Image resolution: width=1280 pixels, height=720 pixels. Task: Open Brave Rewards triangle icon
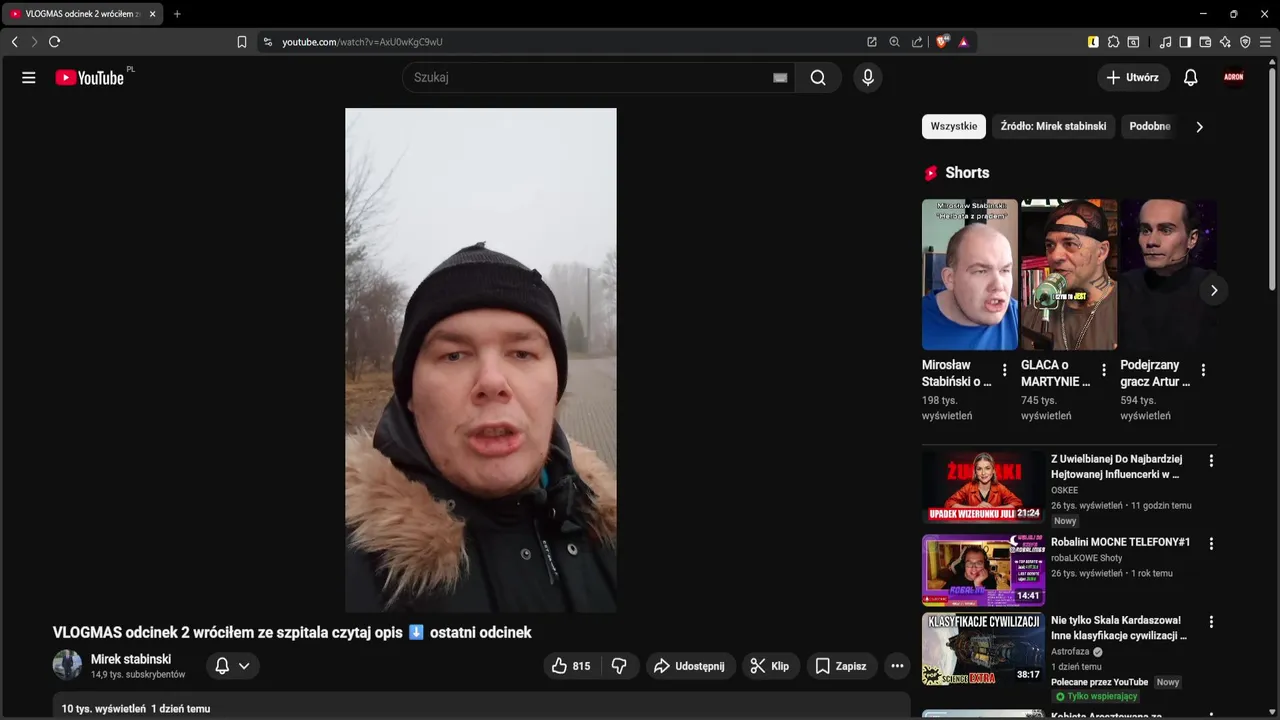coord(963,42)
